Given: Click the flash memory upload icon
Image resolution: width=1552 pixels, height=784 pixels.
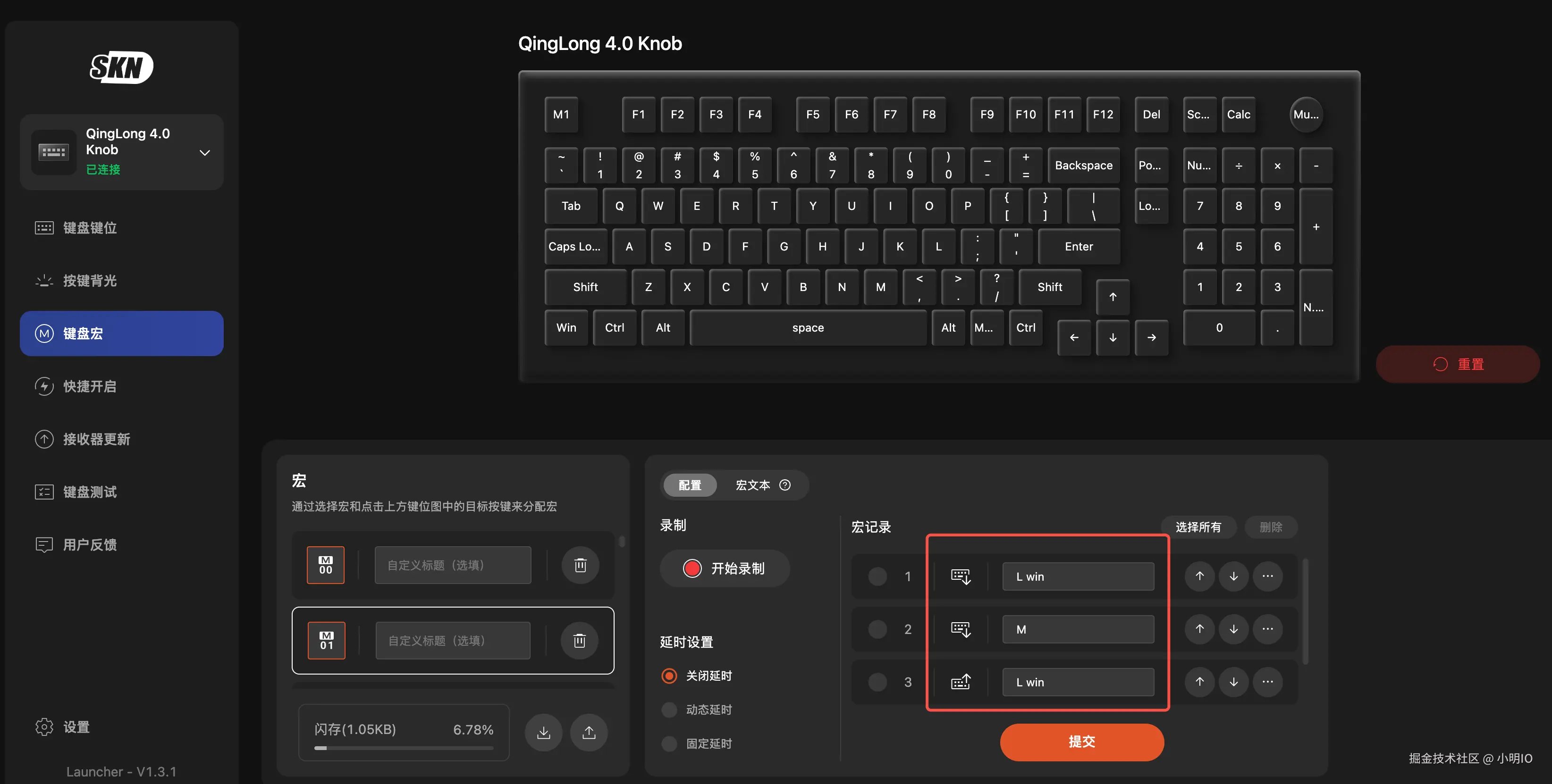Looking at the screenshot, I should (589, 732).
